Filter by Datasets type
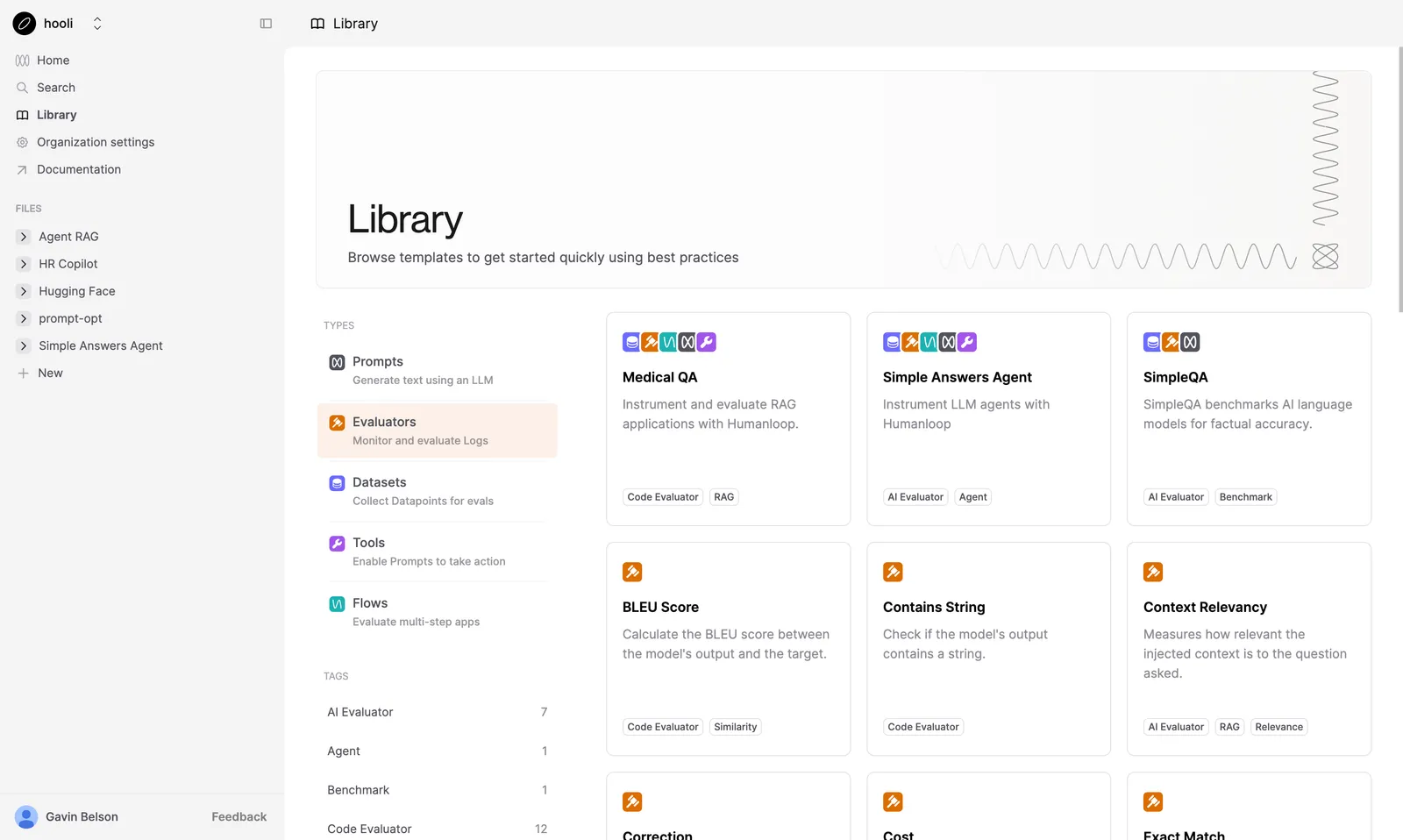This screenshot has width=1403, height=840. (x=437, y=491)
